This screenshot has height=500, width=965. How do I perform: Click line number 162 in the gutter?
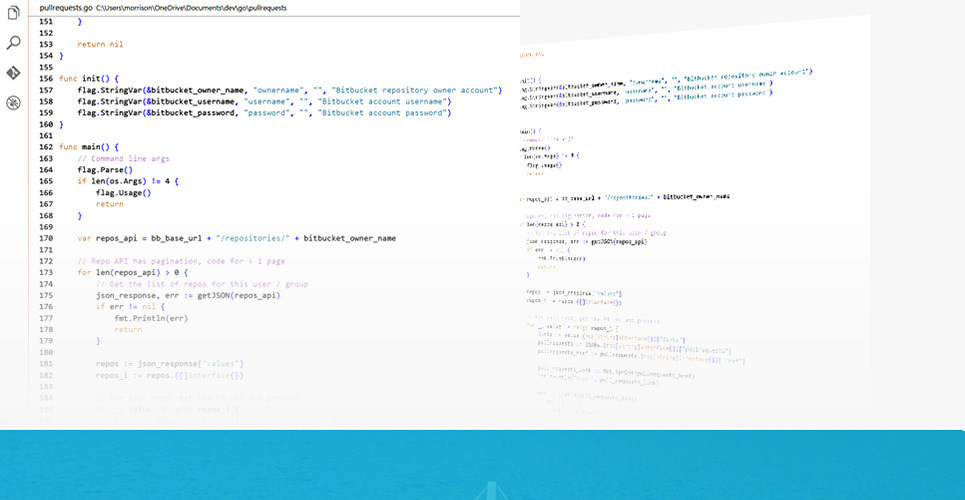(x=45, y=147)
